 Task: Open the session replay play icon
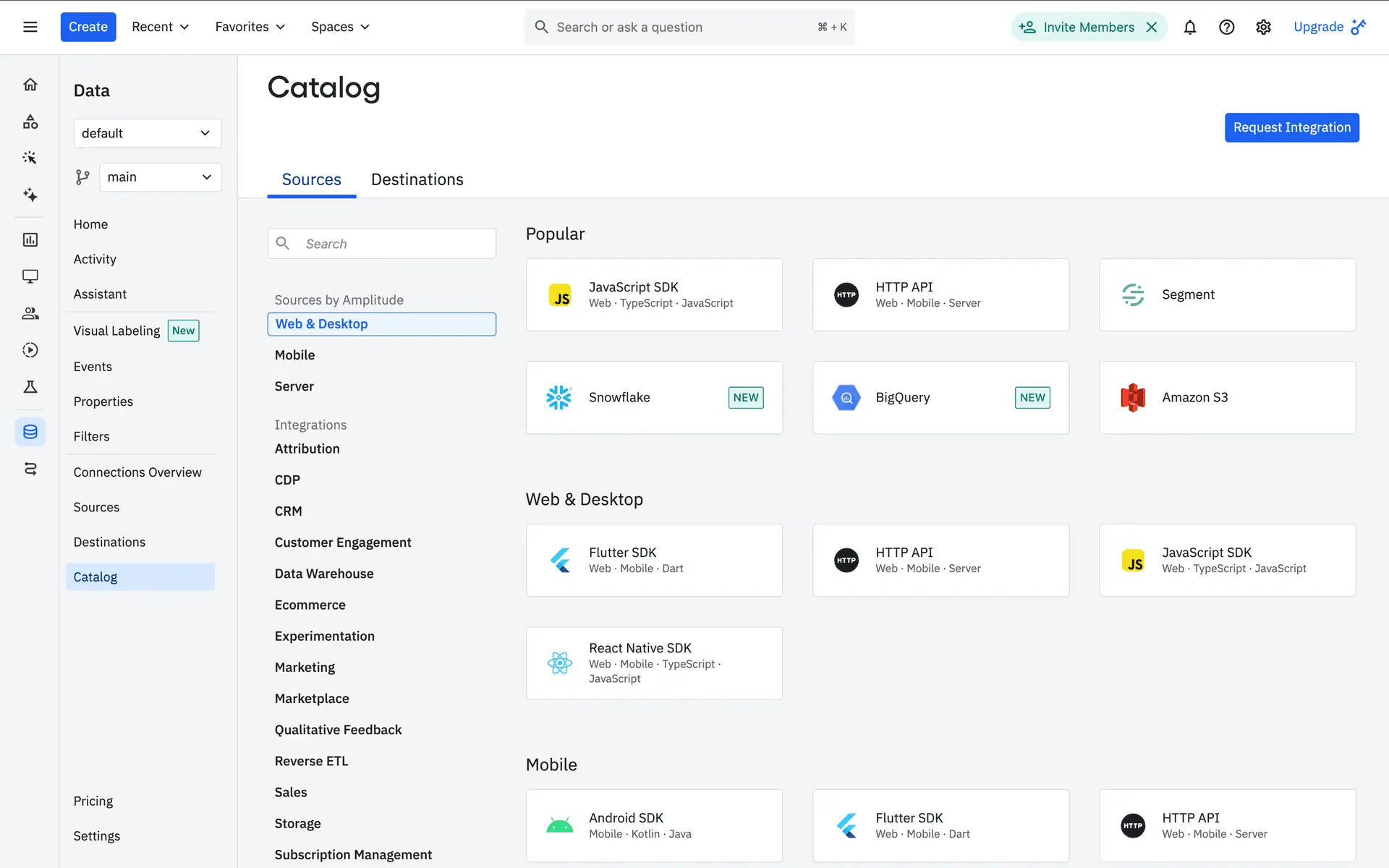tap(30, 350)
